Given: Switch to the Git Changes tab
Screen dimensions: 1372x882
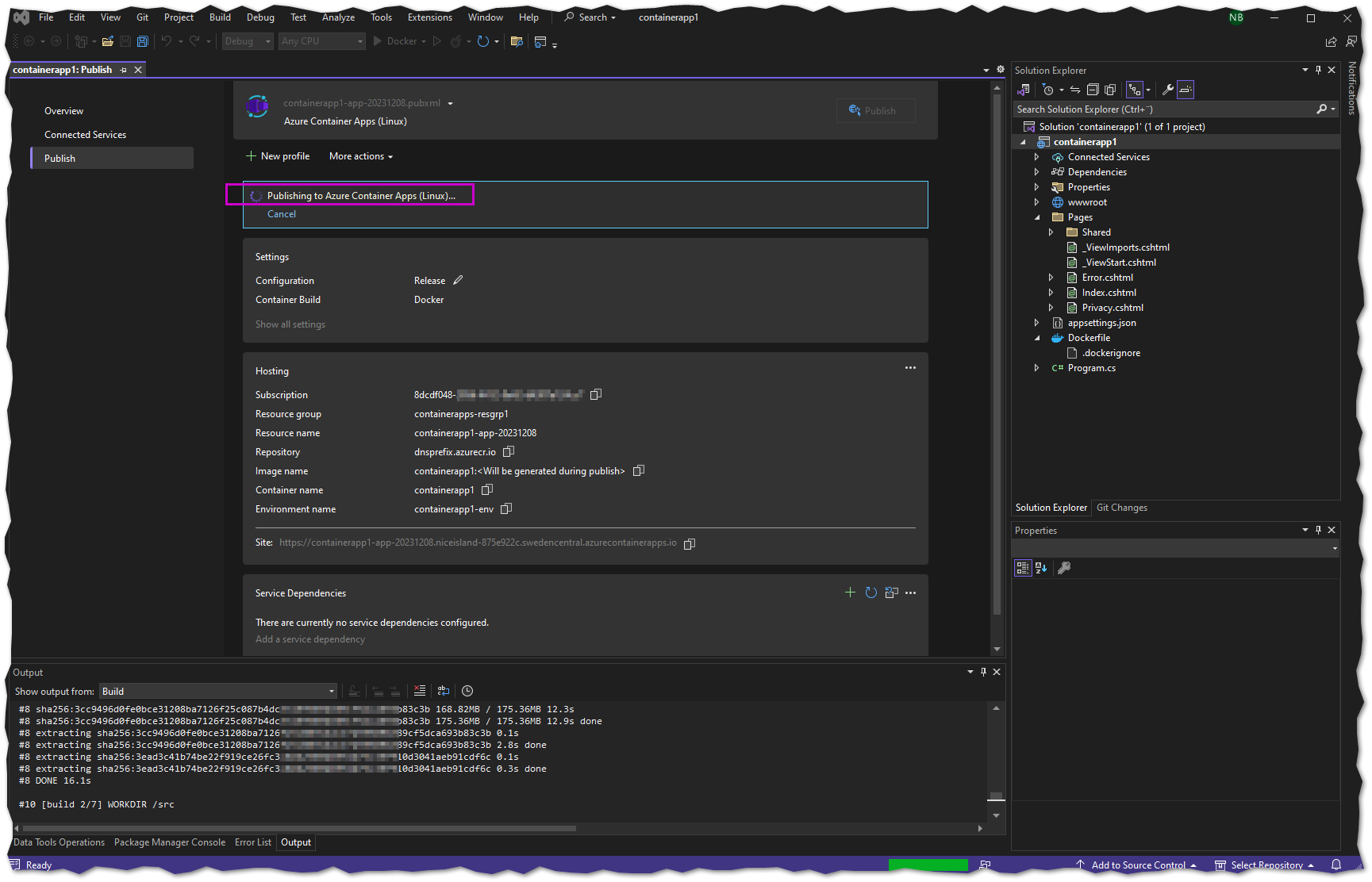Looking at the screenshot, I should point(1121,508).
